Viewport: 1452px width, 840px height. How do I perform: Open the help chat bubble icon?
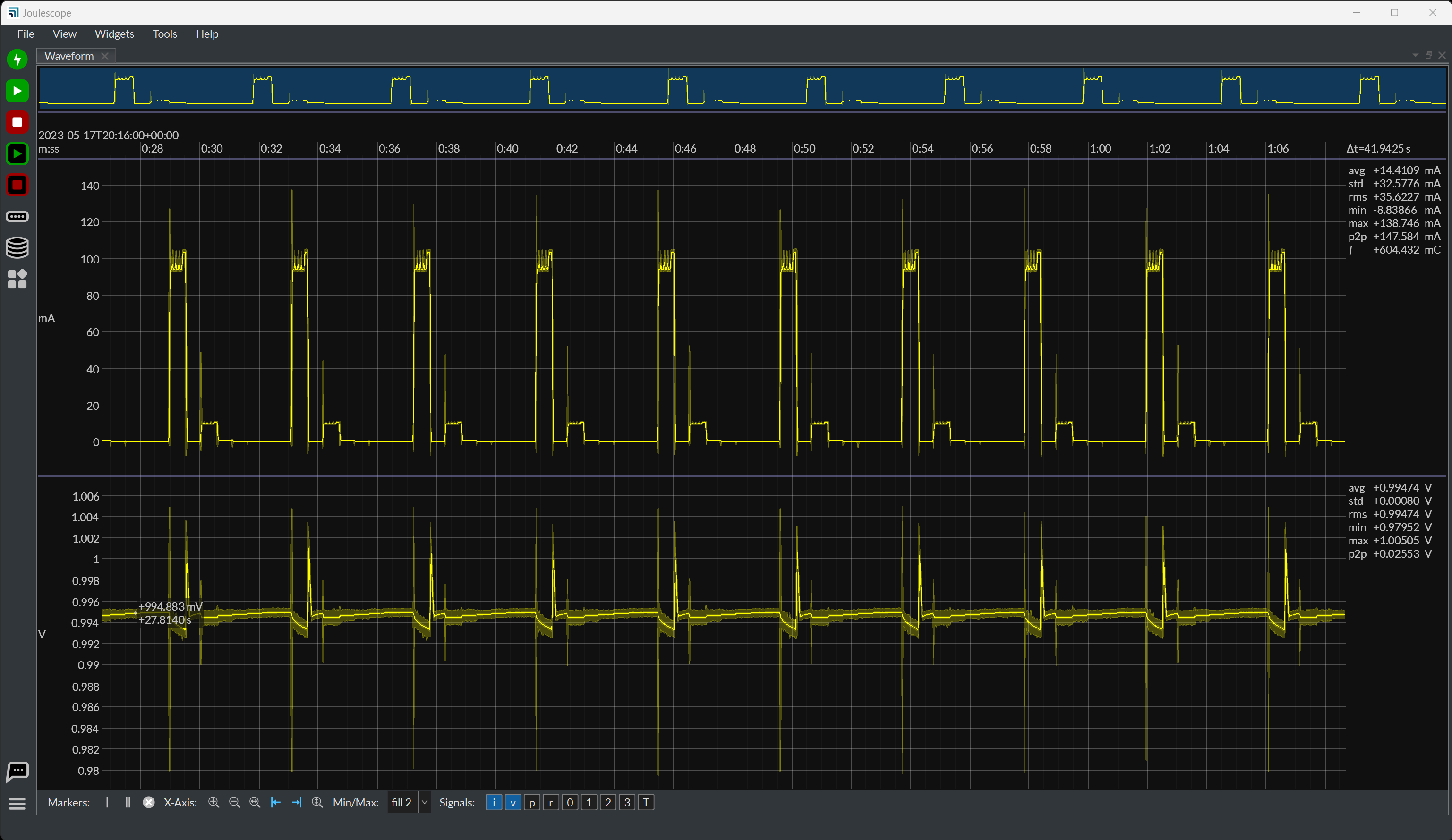pos(17,772)
